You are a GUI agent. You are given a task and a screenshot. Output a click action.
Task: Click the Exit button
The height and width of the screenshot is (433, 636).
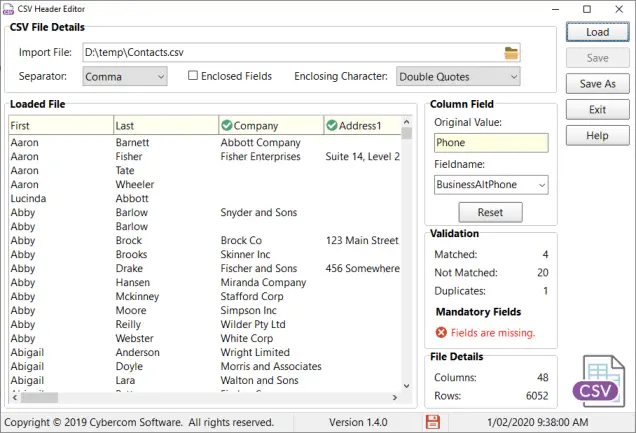[x=597, y=110]
